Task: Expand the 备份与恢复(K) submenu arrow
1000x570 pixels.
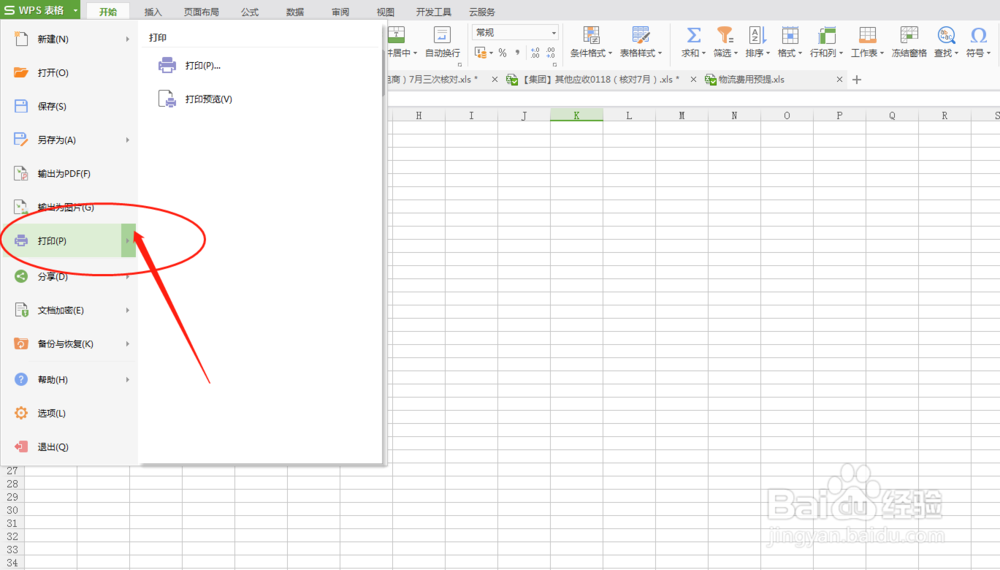Action: (x=128, y=344)
